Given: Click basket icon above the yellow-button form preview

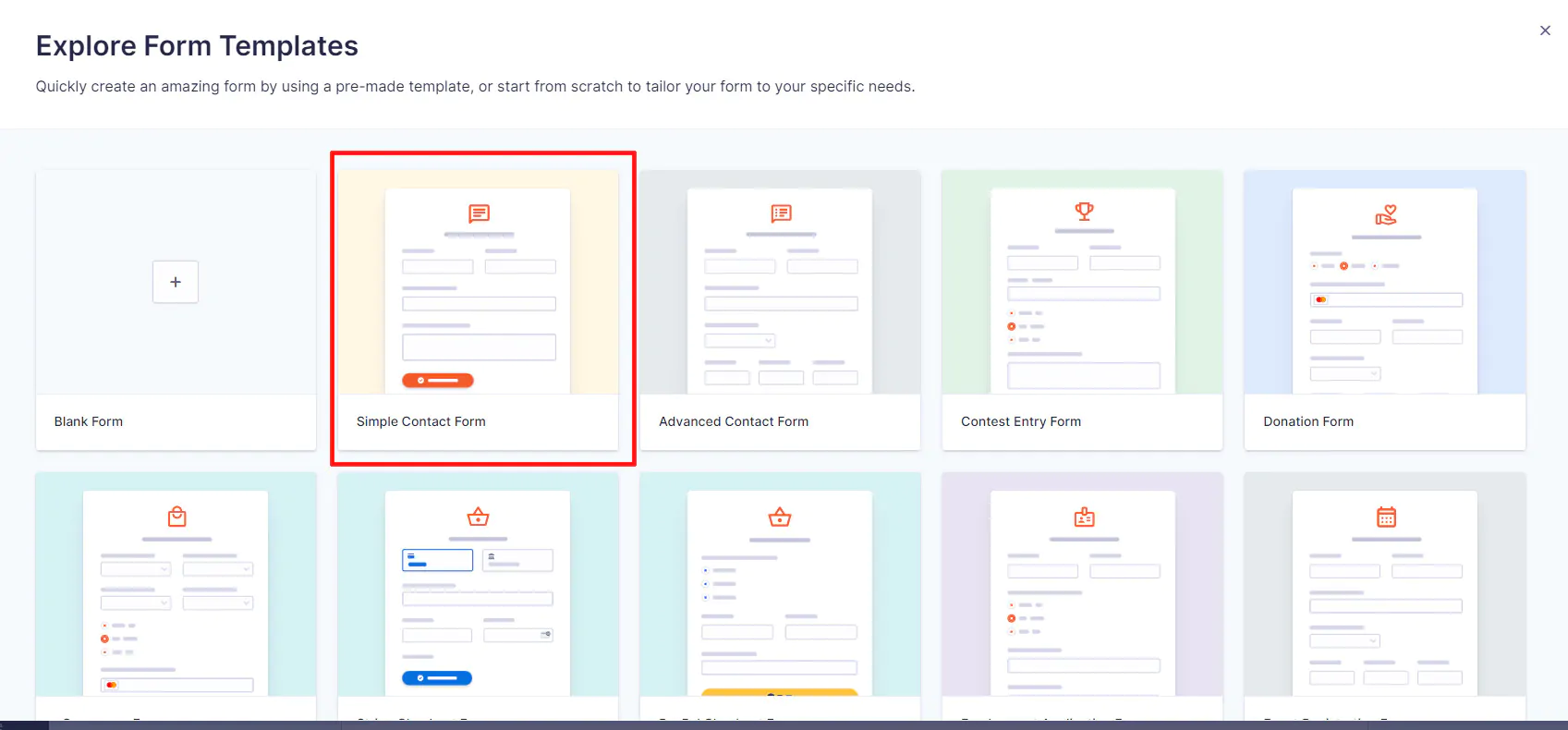Looking at the screenshot, I should pyautogui.click(x=780, y=517).
